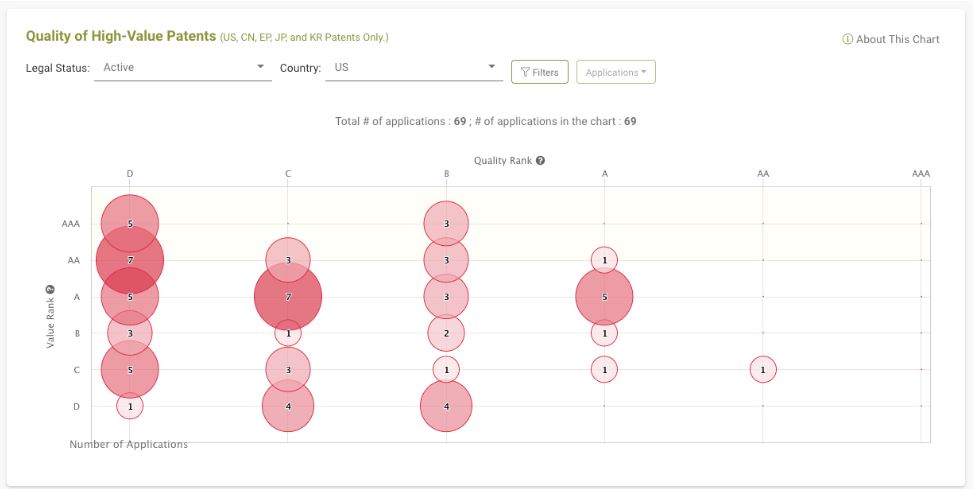The width and height of the screenshot is (973, 489).
Task: Click the bubble with 2 in the B quality column
Action: point(446,333)
